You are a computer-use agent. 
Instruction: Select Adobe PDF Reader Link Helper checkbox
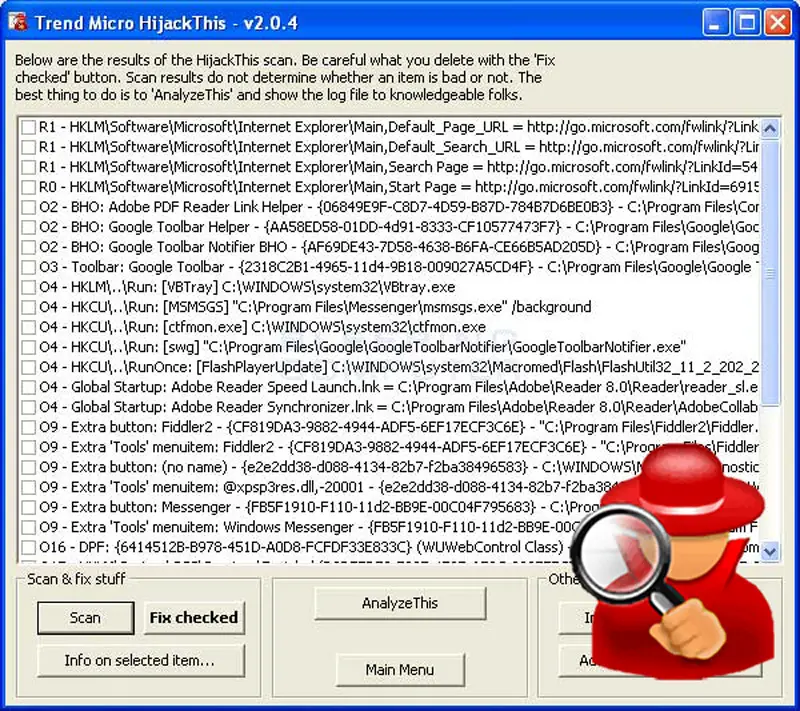pos(29,207)
